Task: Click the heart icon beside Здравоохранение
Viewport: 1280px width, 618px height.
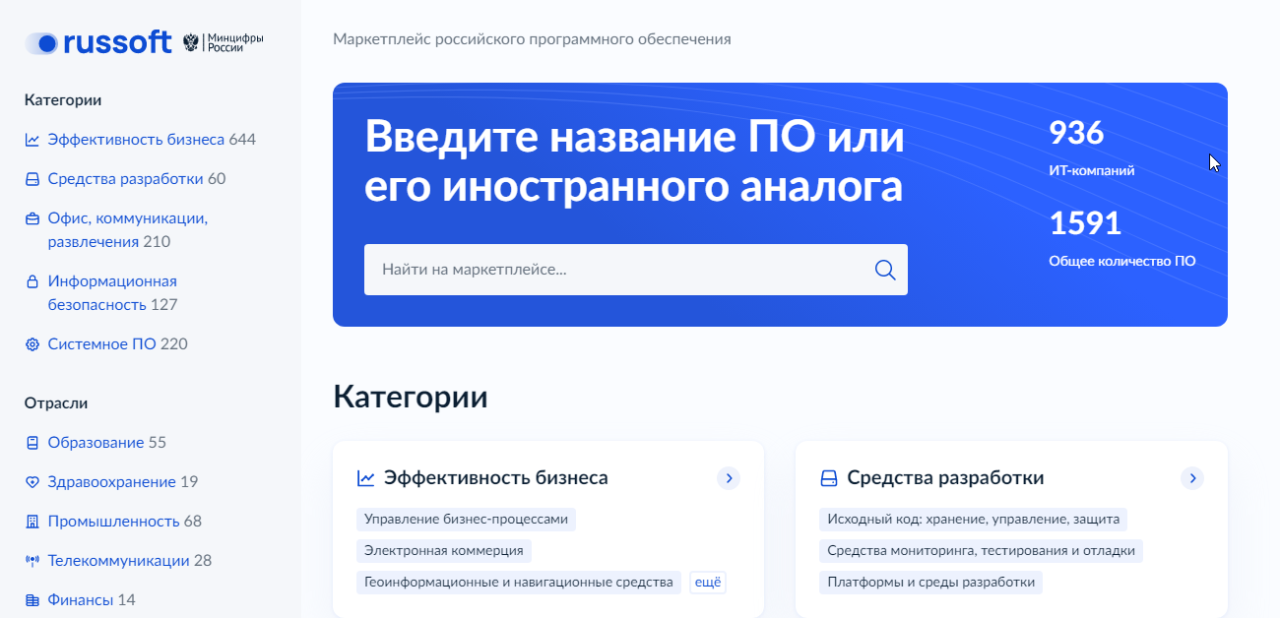Action: point(32,482)
